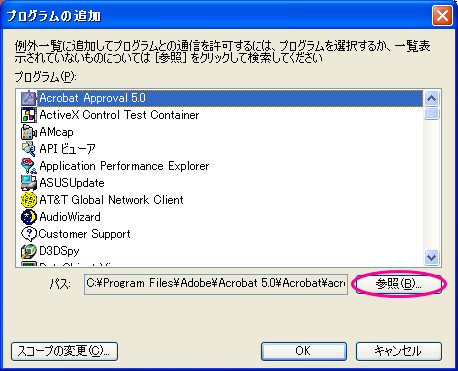The image size is (458, 371).
Task: Click the Application Performance Explorer funnel icon
Action: 29,166
